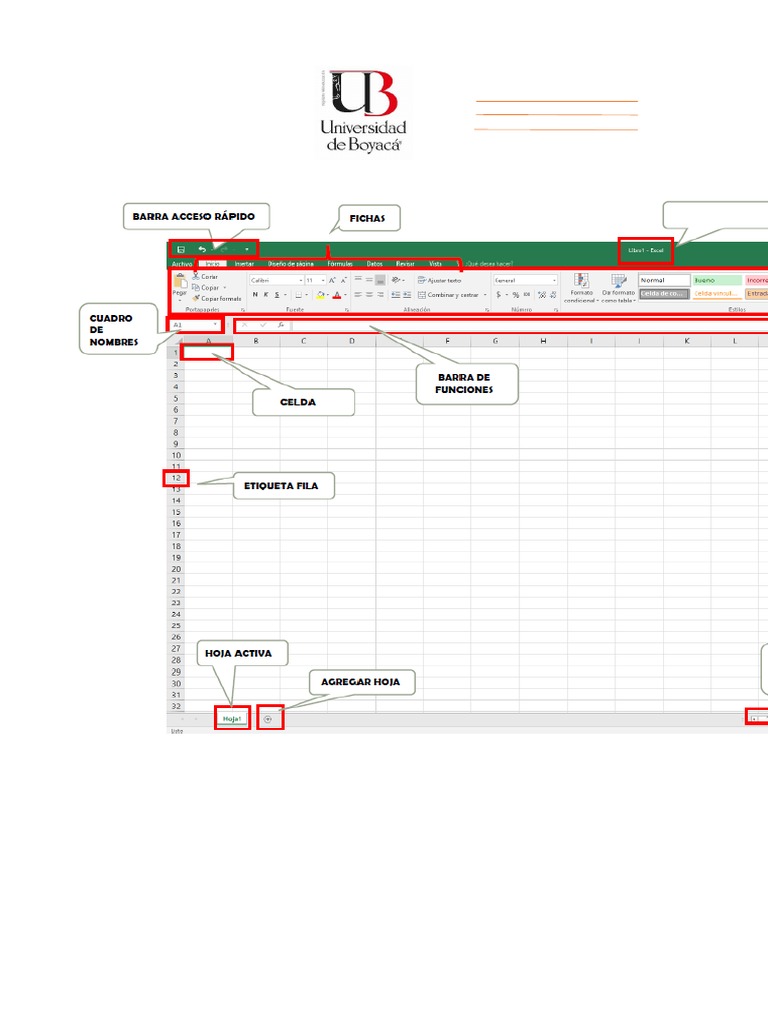Switch to the Revisar tab

pos(405,263)
